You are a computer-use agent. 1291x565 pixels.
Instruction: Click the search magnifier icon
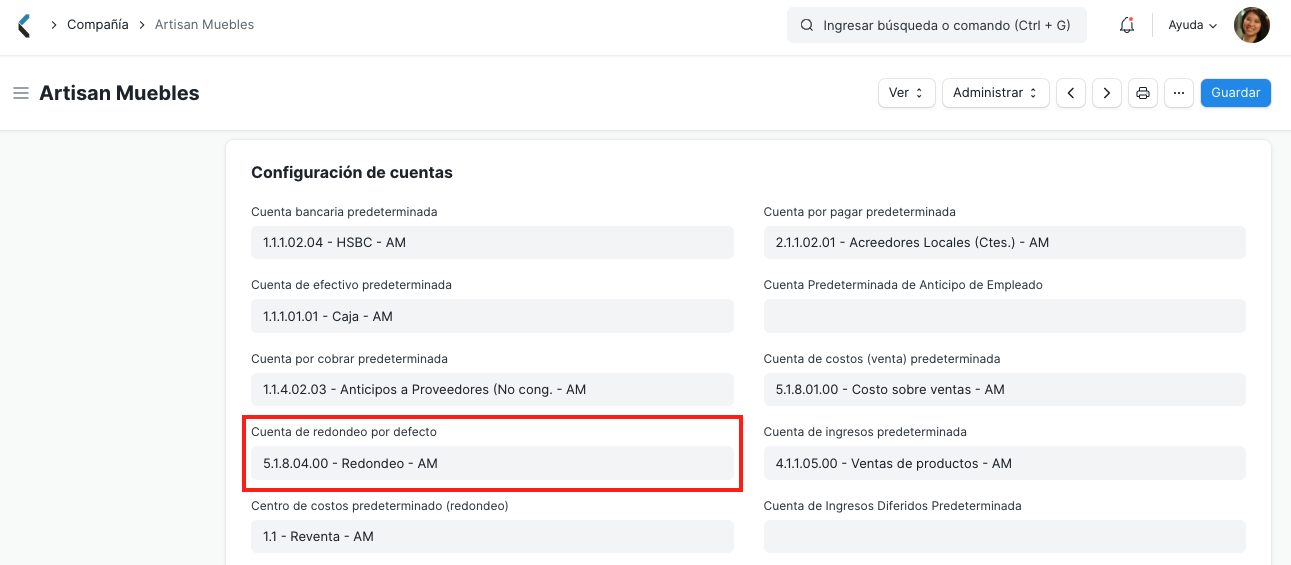[x=806, y=25]
